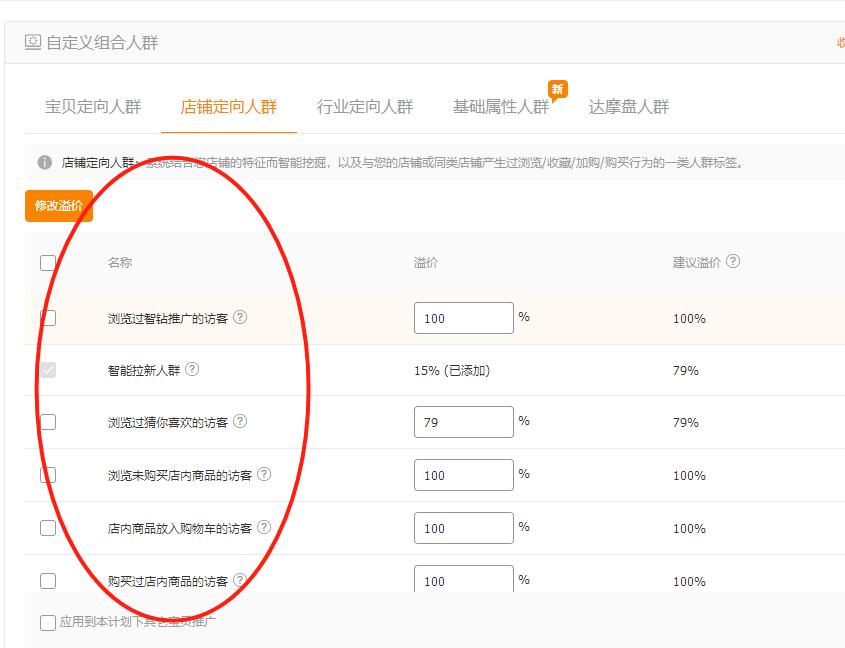Select the 100 premium input for 浏览过智钻推广的访客
Screen dimensions: 845x648
pyautogui.click(x=462, y=317)
